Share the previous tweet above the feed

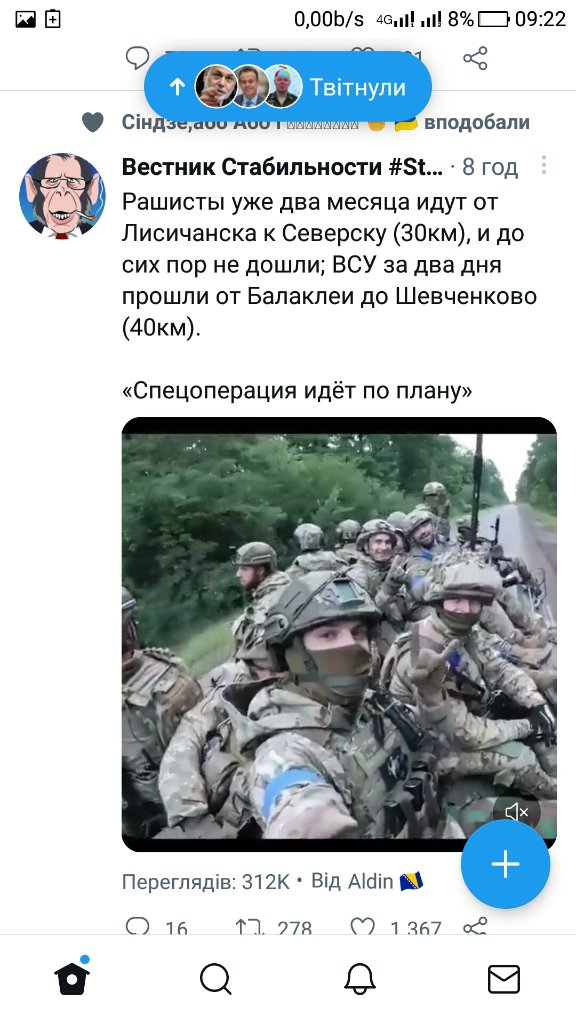(x=475, y=58)
